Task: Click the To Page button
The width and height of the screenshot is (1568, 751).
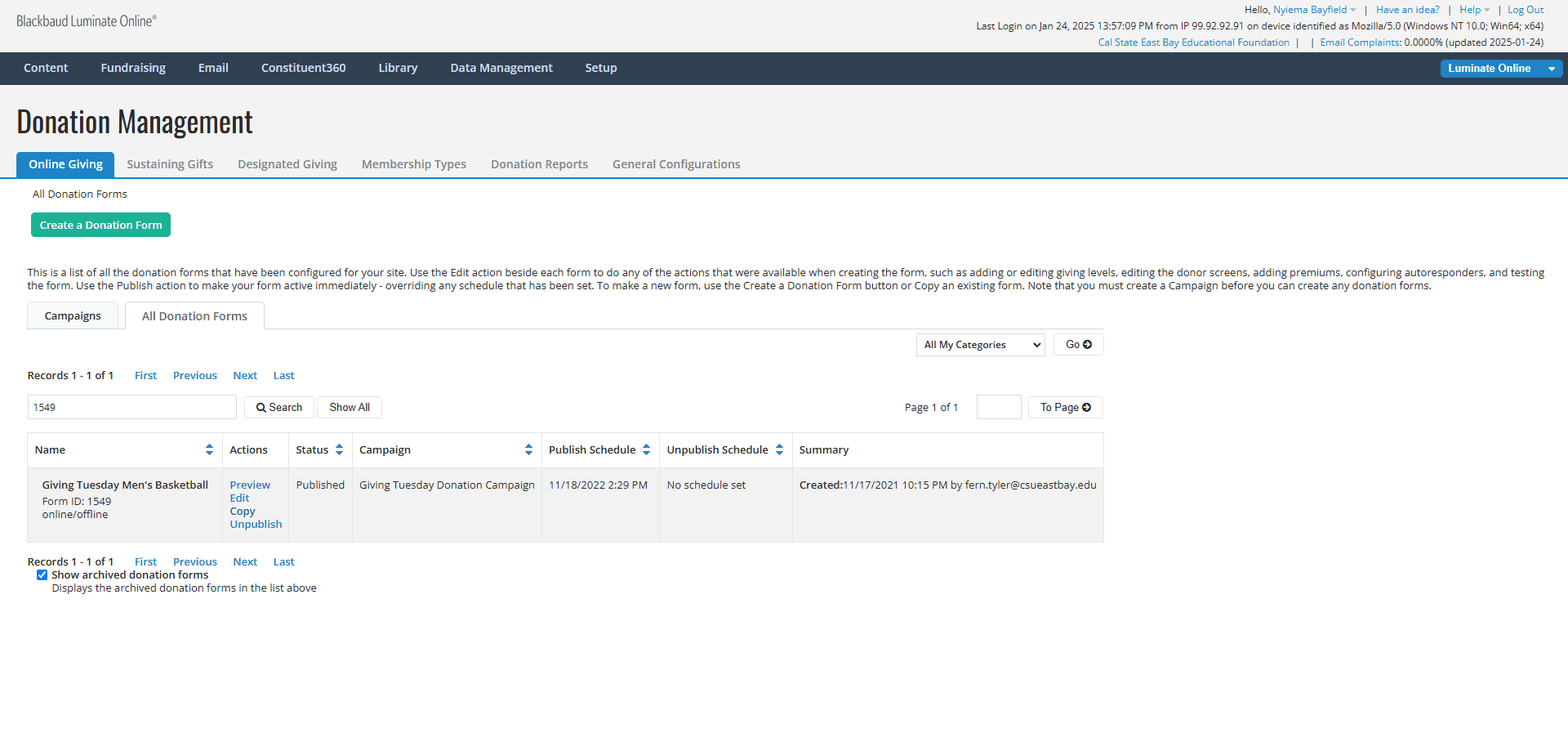Action: coord(1066,407)
